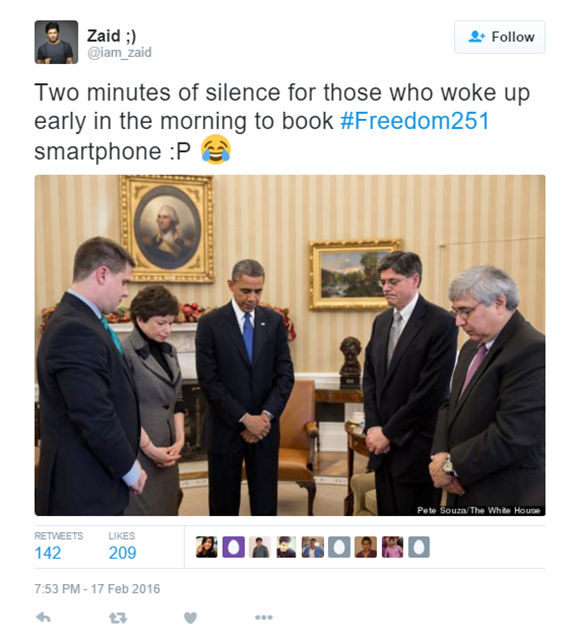The height and width of the screenshot is (641, 580).
Task: Click the Follow button
Action: click(x=499, y=37)
